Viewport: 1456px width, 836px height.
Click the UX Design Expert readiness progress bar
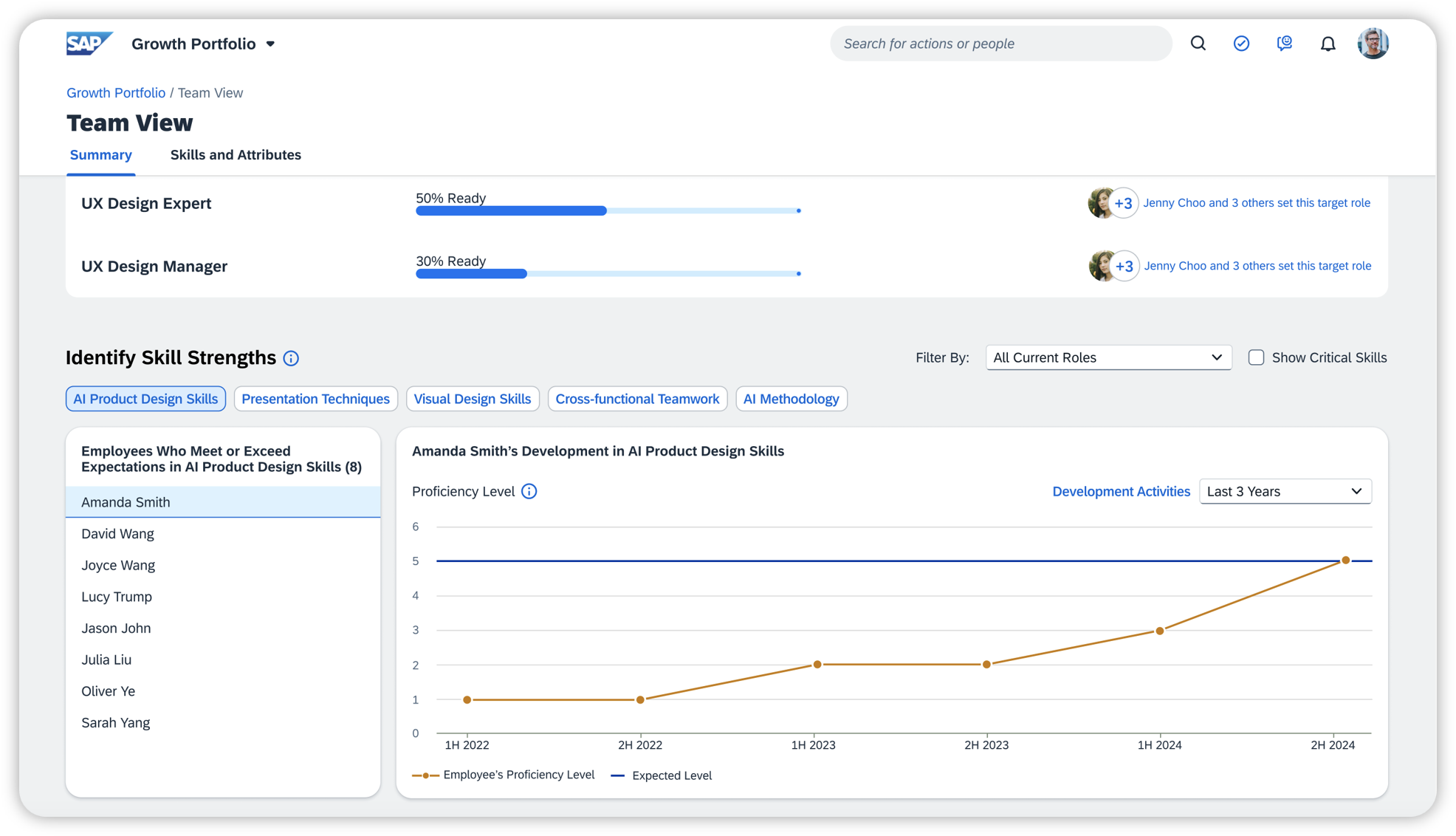click(607, 211)
